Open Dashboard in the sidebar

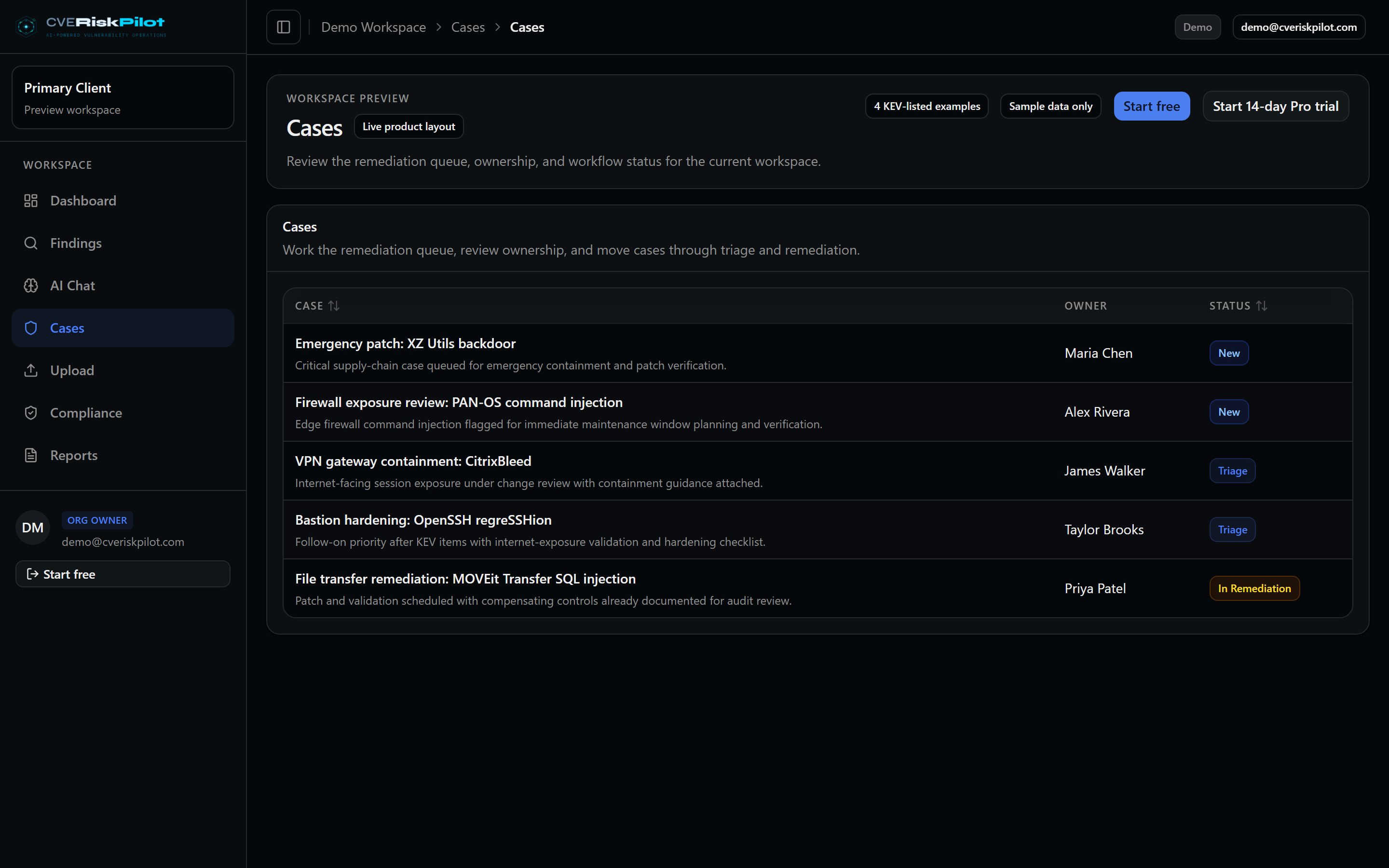click(123, 200)
